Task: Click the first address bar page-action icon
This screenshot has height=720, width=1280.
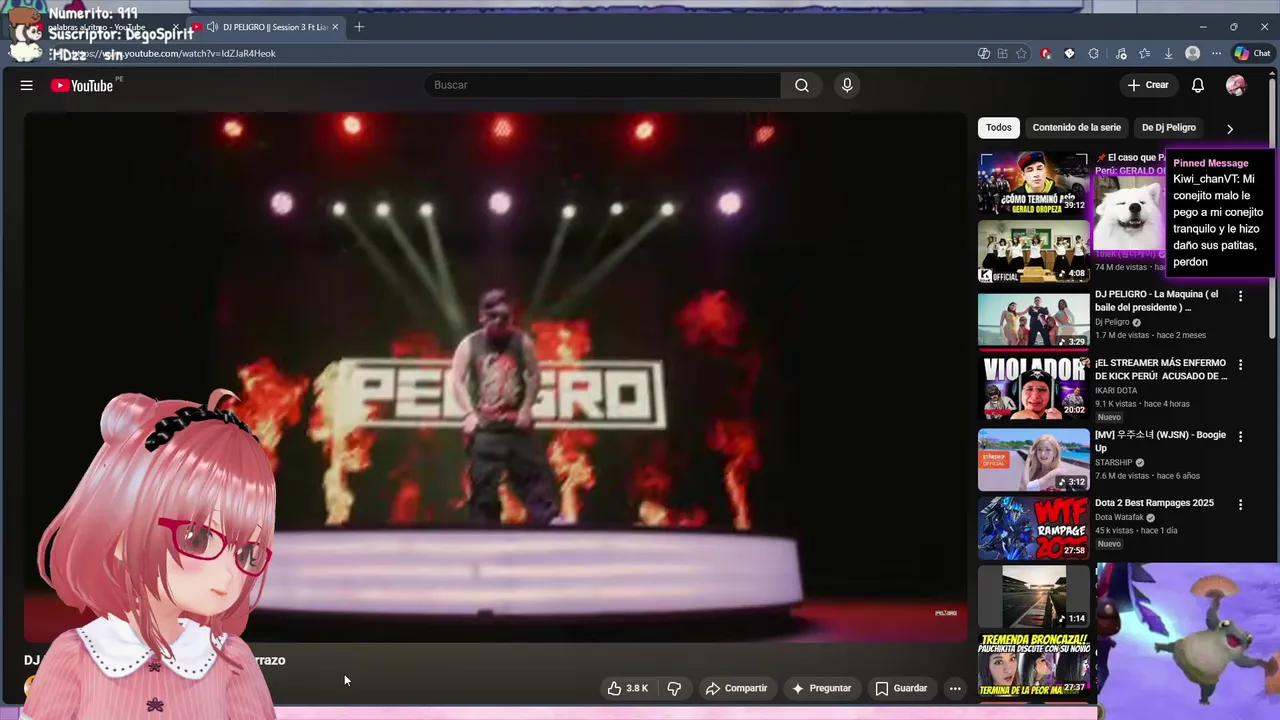Action: click(983, 53)
